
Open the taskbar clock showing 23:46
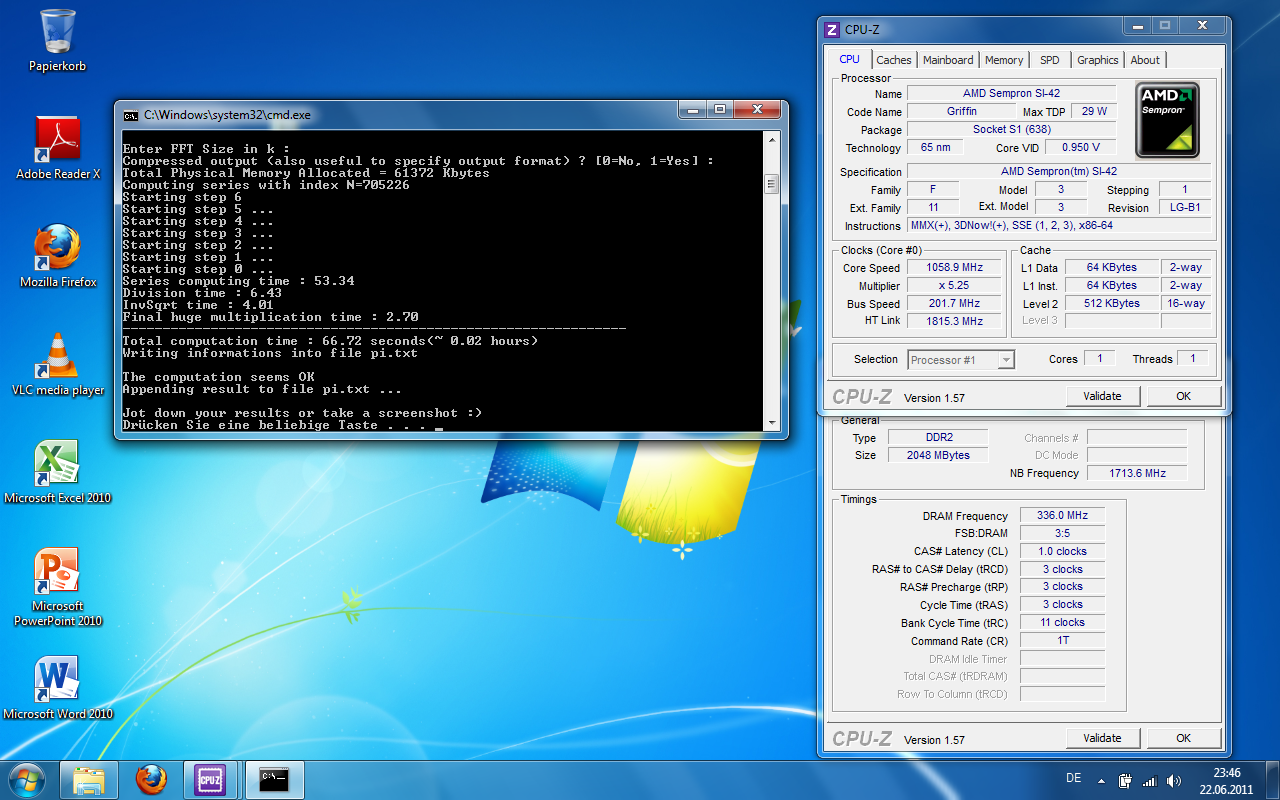point(1226,780)
